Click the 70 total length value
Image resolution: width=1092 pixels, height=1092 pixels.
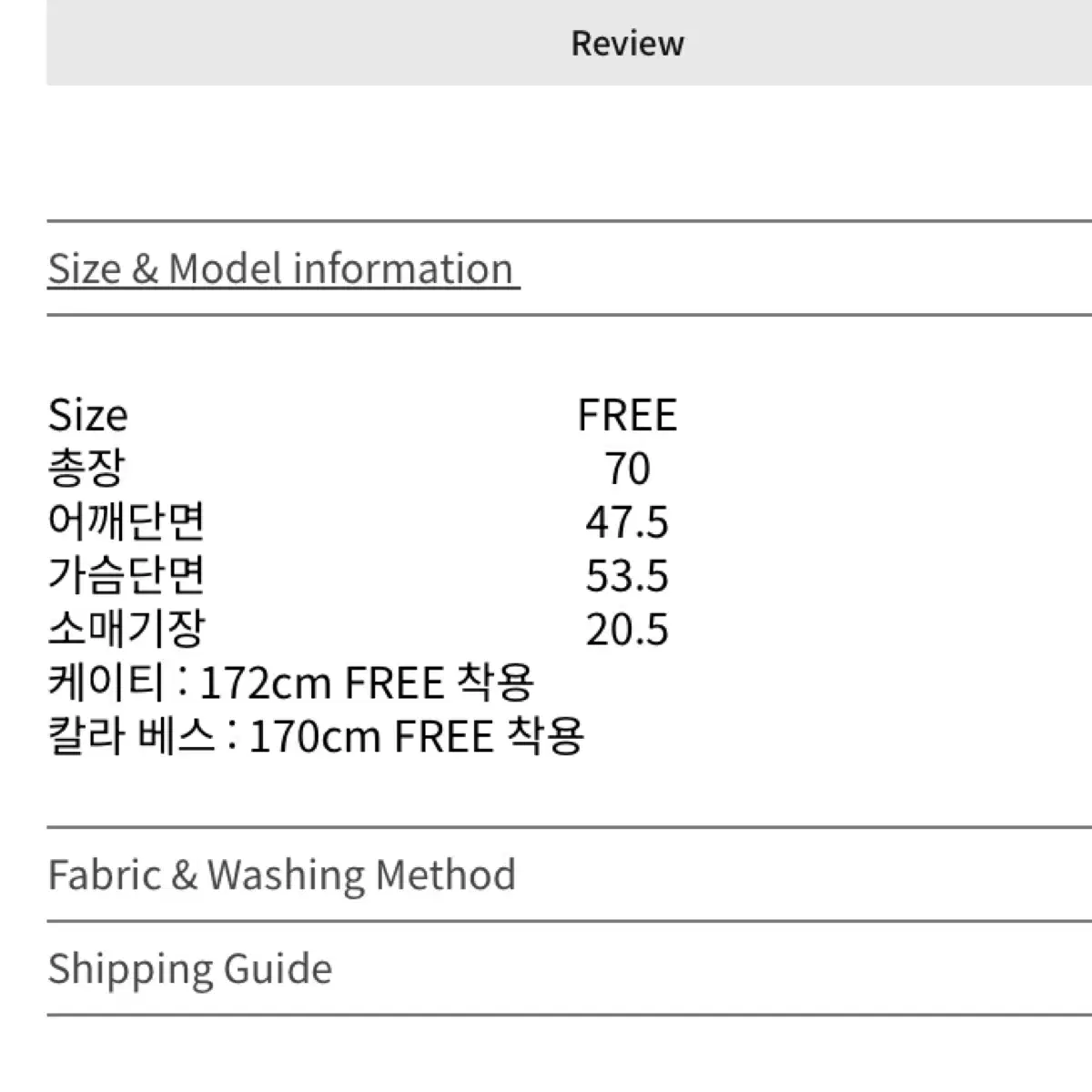627,469
